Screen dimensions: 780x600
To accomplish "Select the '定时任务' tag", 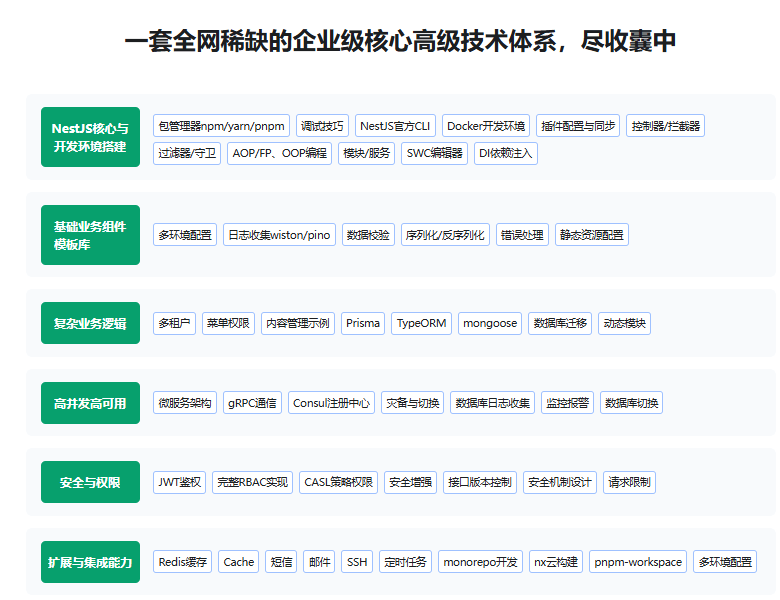I will (x=405, y=562).
